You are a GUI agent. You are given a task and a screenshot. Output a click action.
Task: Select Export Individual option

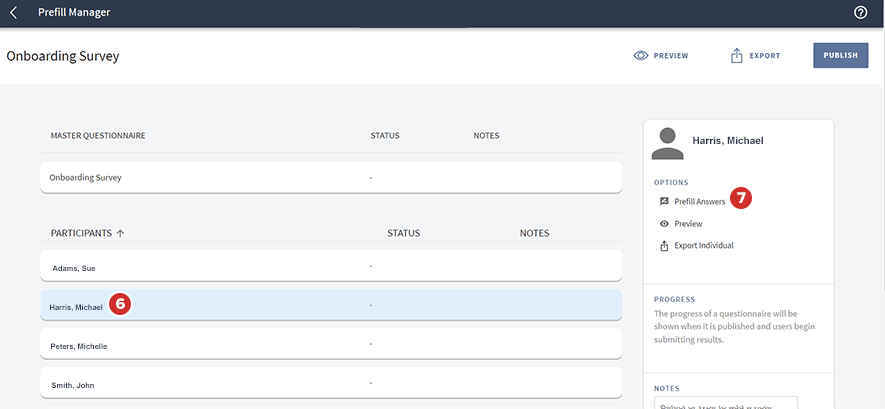click(x=703, y=246)
